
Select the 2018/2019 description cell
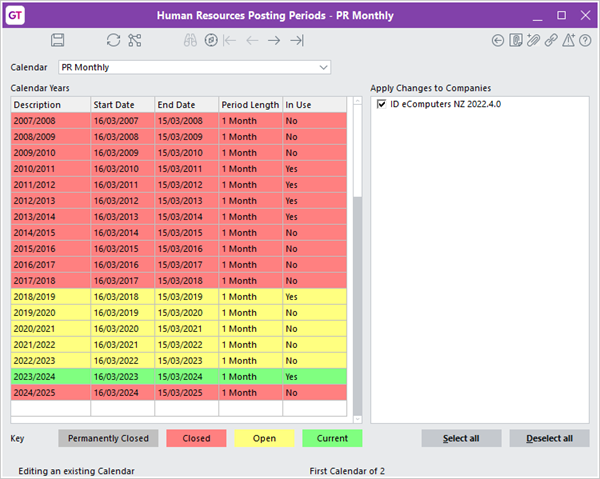tap(50, 297)
